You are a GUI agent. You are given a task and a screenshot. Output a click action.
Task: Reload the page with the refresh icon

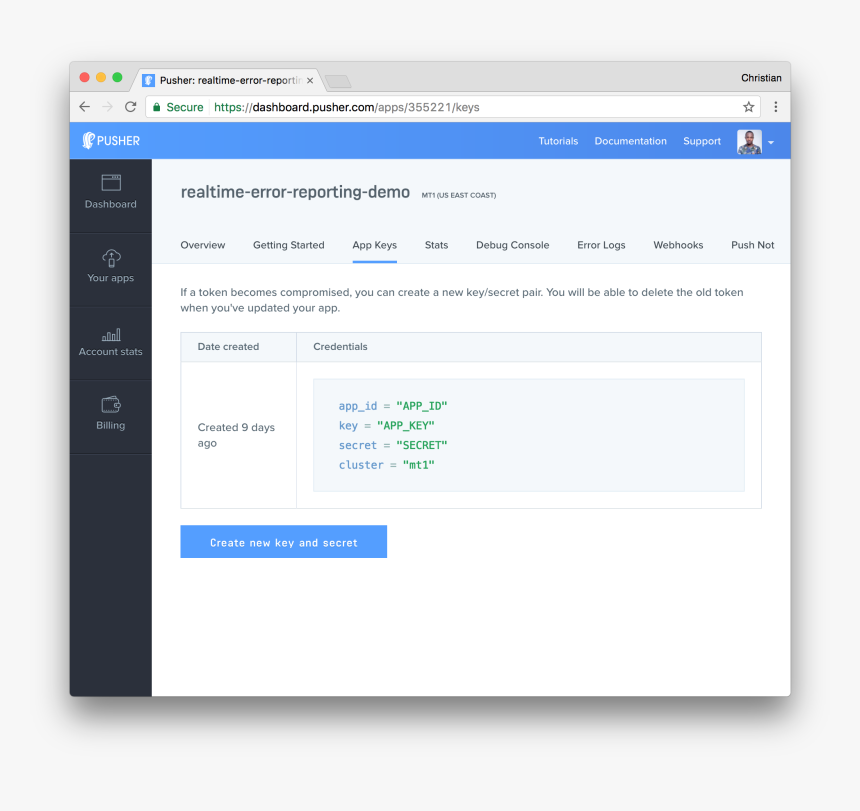tap(131, 107)
